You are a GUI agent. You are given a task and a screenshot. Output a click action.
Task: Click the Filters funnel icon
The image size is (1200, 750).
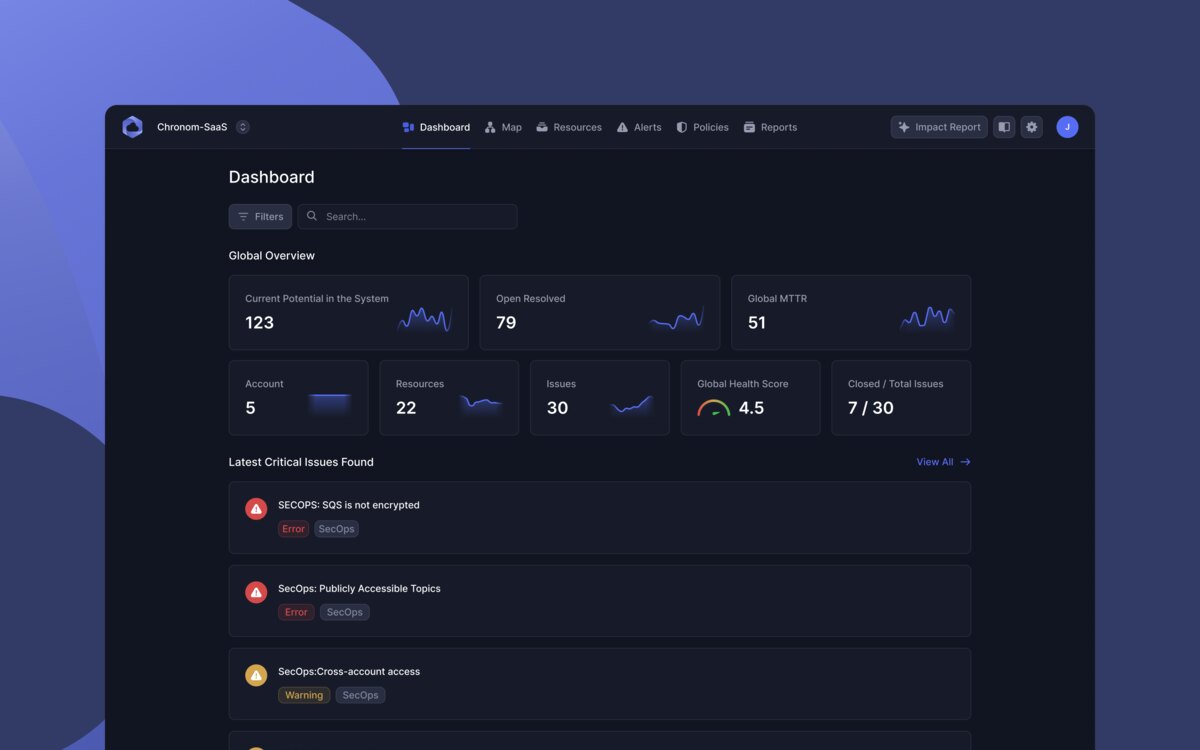point(243,216)
